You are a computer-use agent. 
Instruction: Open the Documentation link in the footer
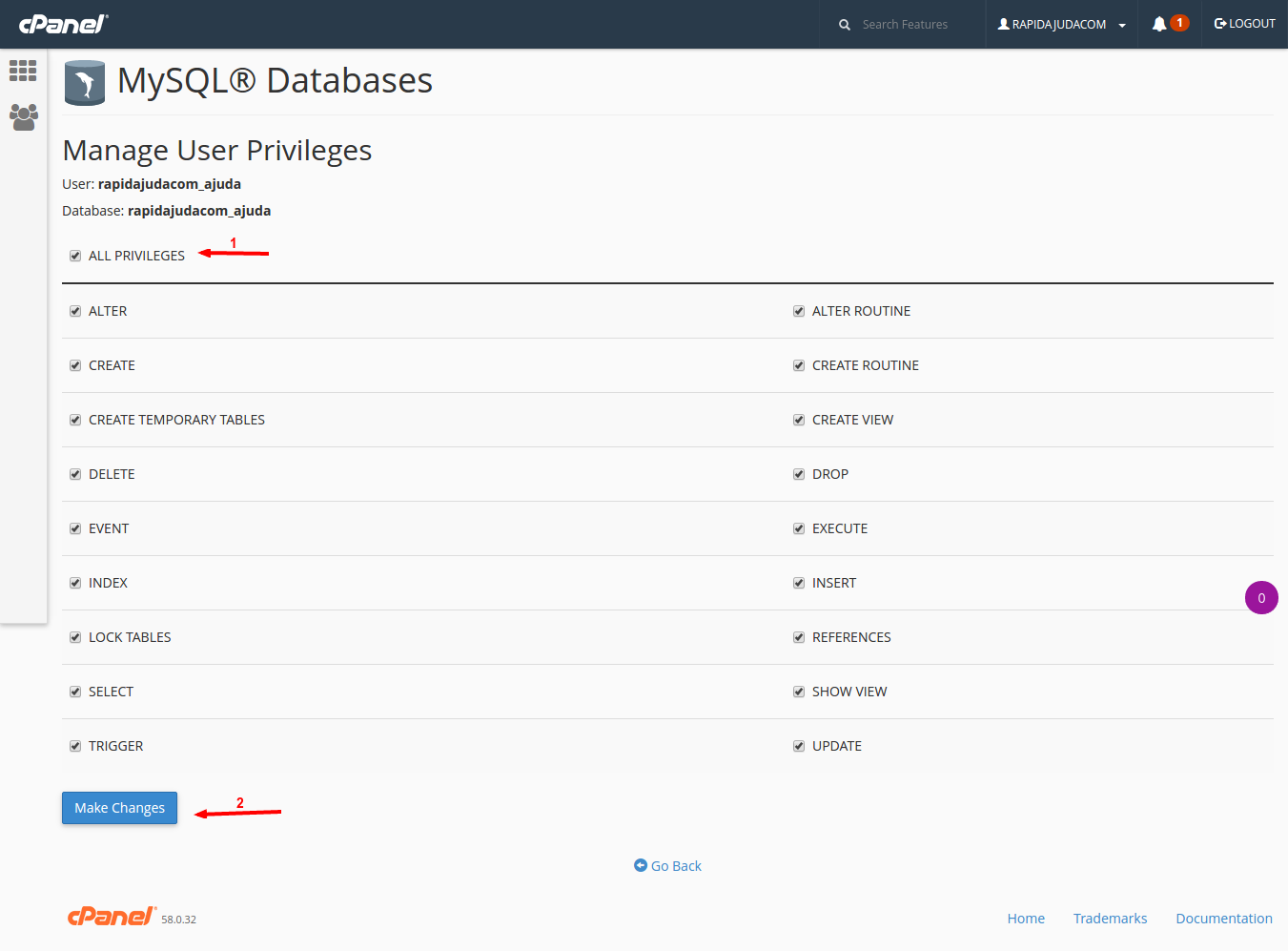tap(1224, 918)
